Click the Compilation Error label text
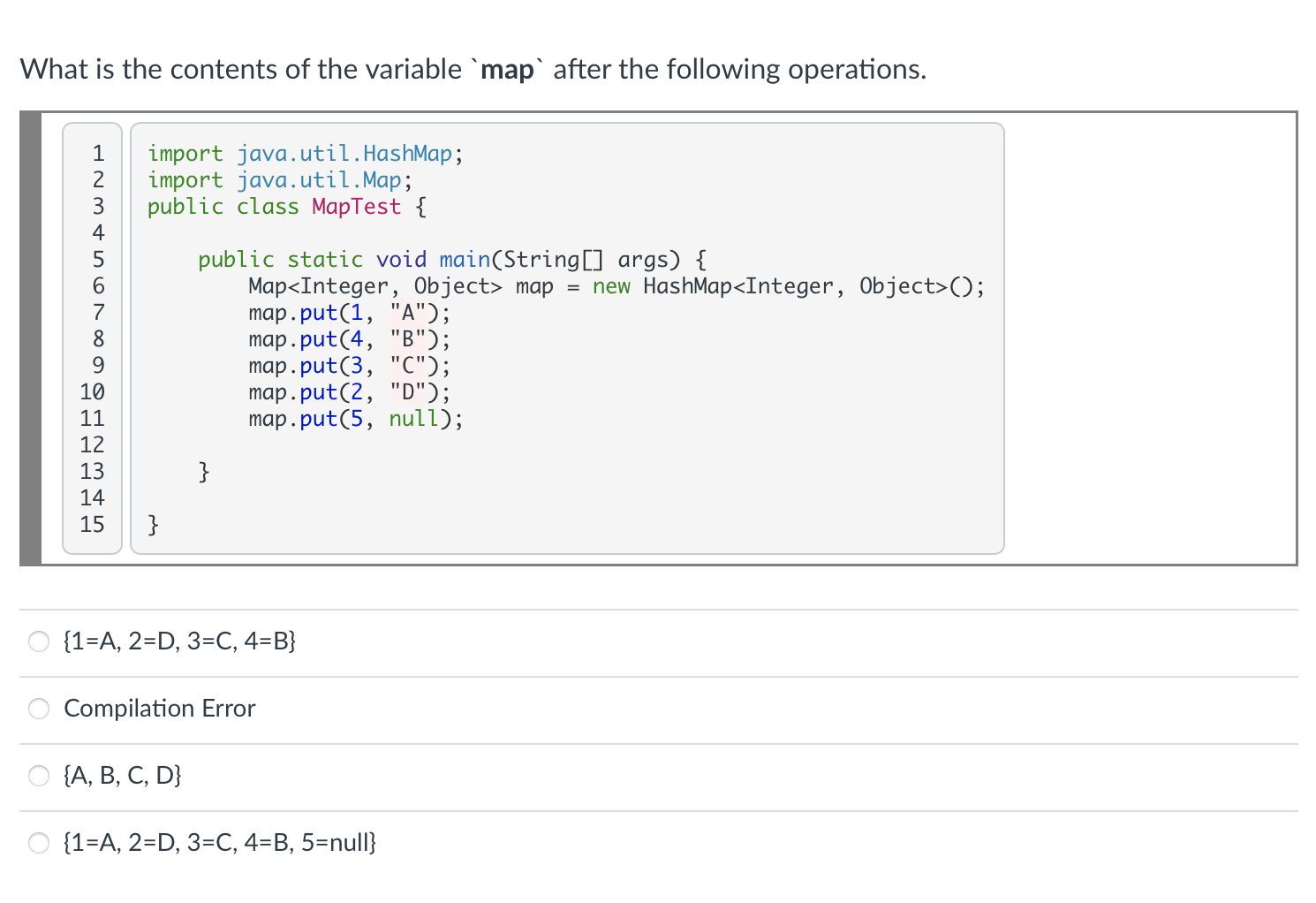Screen dimensions: 1316x903 pyautogui.click(x=159, y=709)
